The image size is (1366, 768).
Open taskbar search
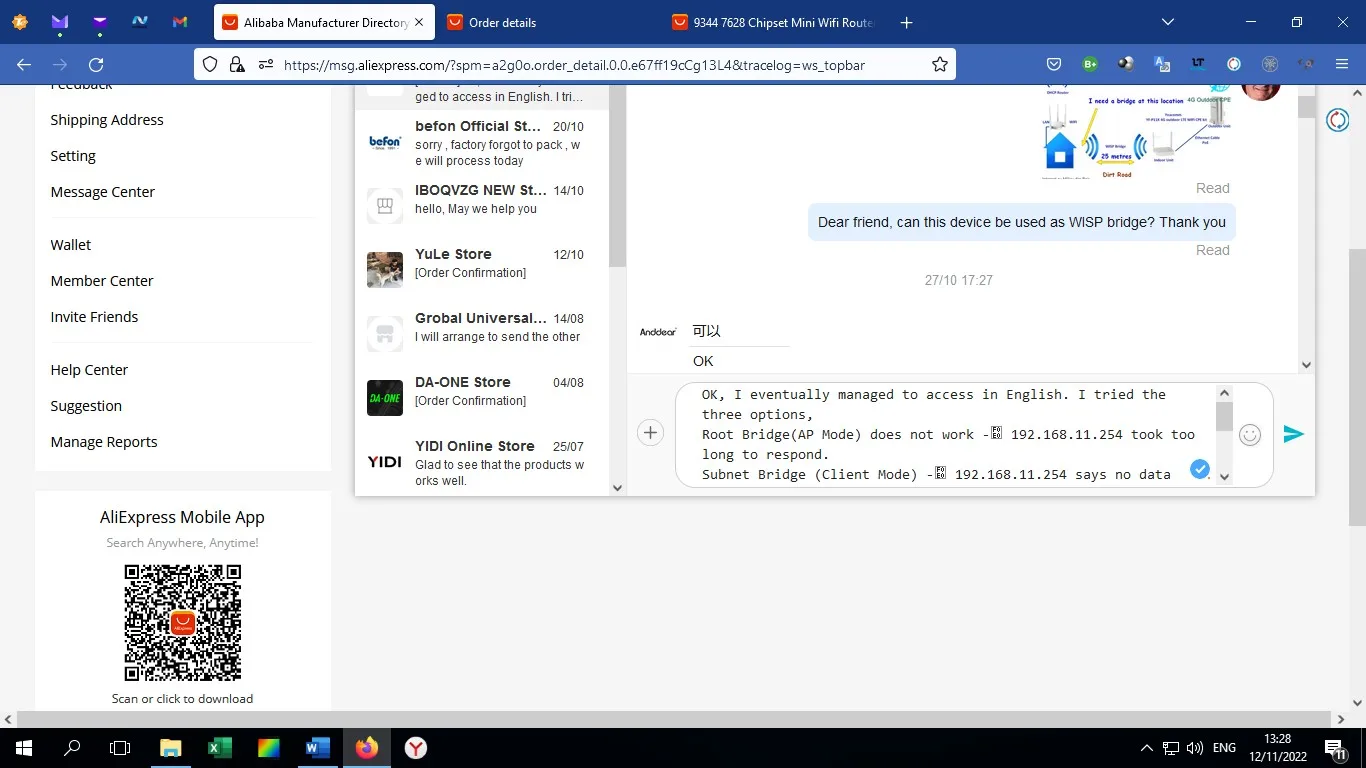[72, 748]
